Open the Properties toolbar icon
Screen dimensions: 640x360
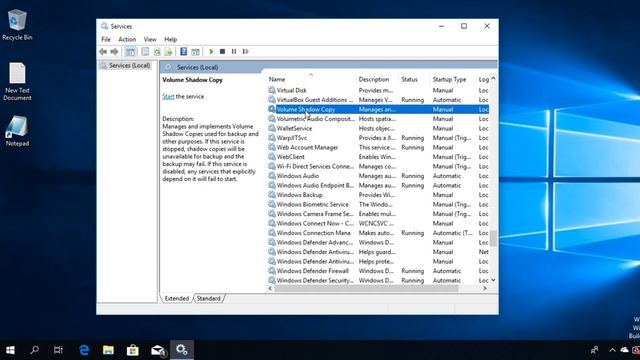(x=145, y=51)
